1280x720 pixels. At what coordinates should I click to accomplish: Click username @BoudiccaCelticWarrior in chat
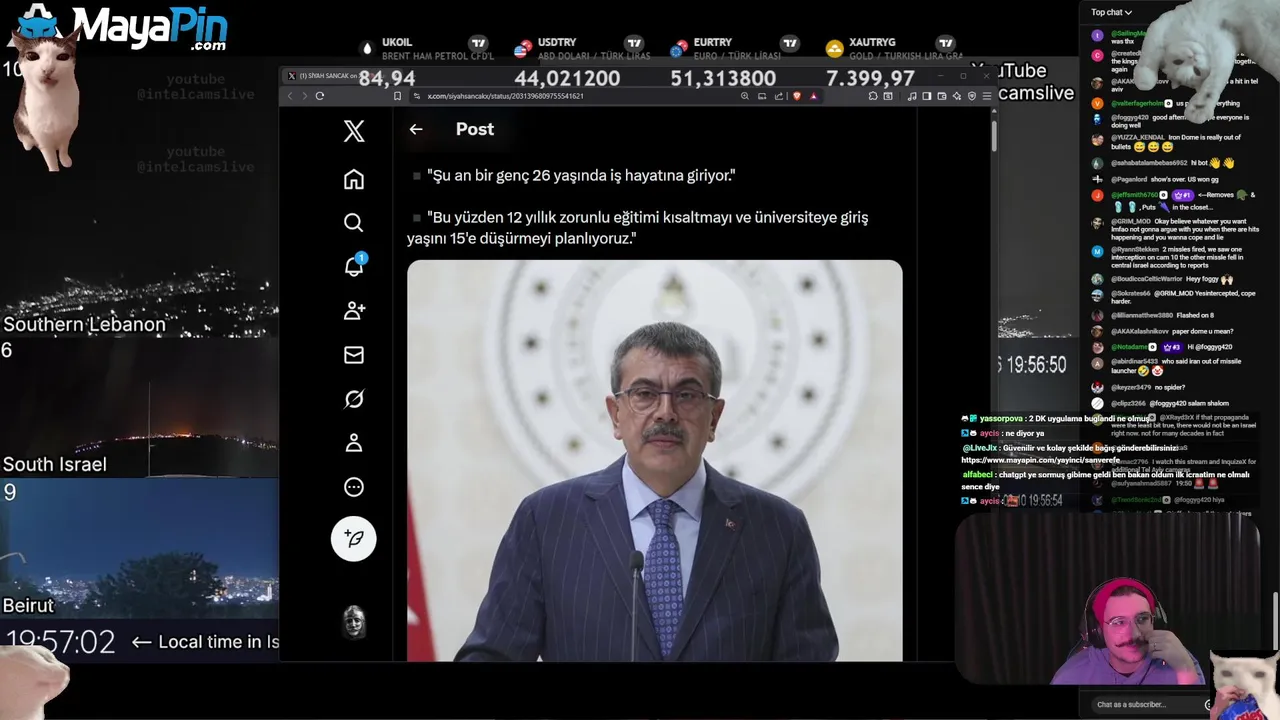coord(1147,279)
